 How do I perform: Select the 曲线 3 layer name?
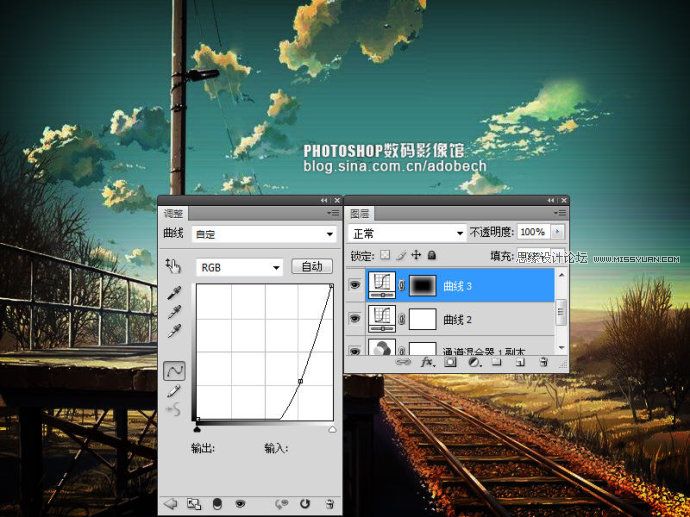click(x=457, y=286)
